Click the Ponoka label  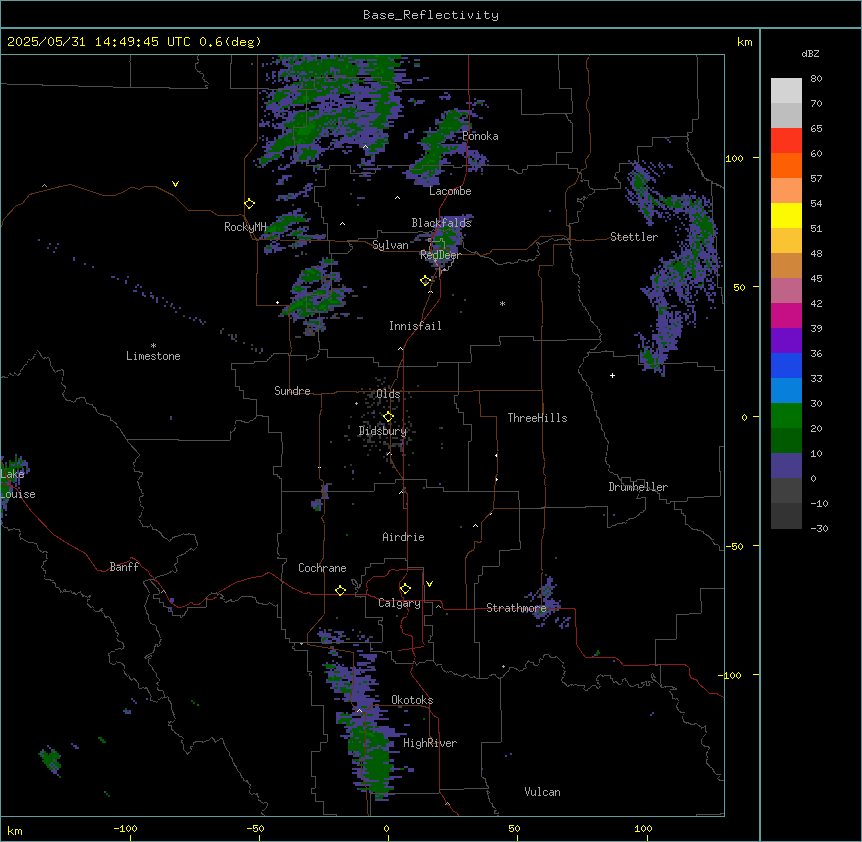click(x=480, y=136)
